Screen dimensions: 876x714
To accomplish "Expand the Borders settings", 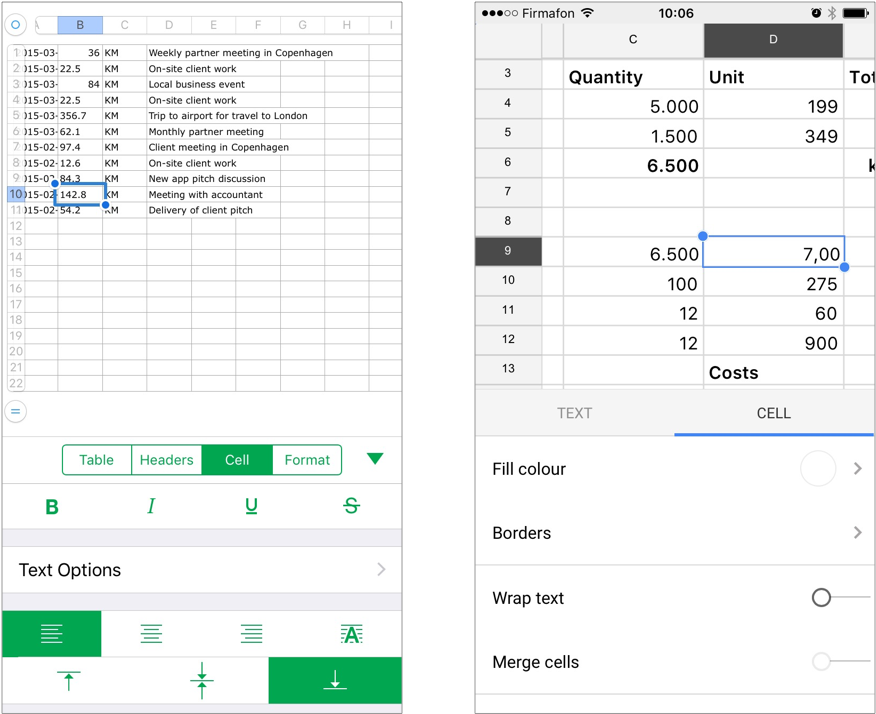I will coord(857,532).
